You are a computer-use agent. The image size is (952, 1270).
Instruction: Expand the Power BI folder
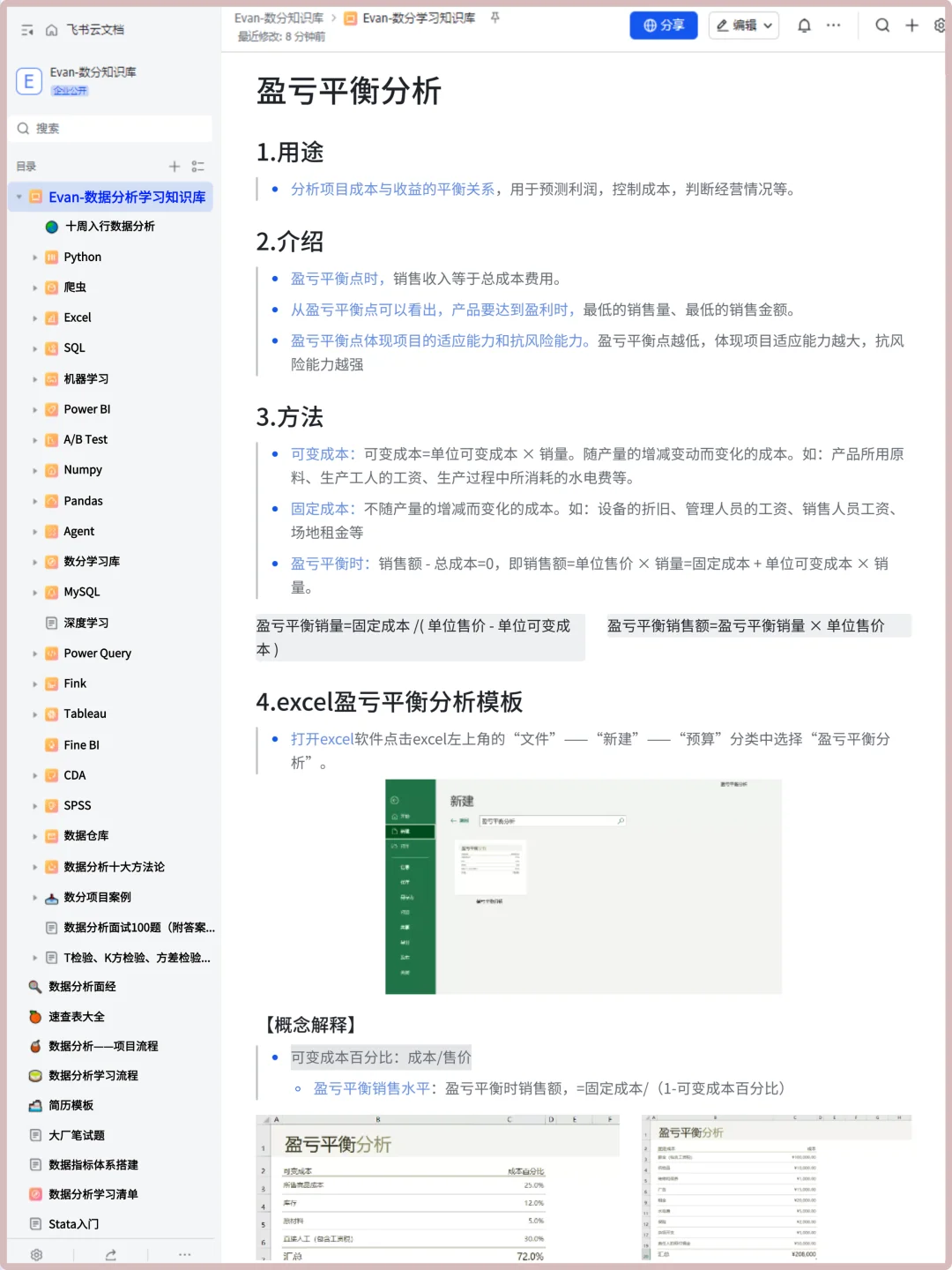click(x=35, y=410)
